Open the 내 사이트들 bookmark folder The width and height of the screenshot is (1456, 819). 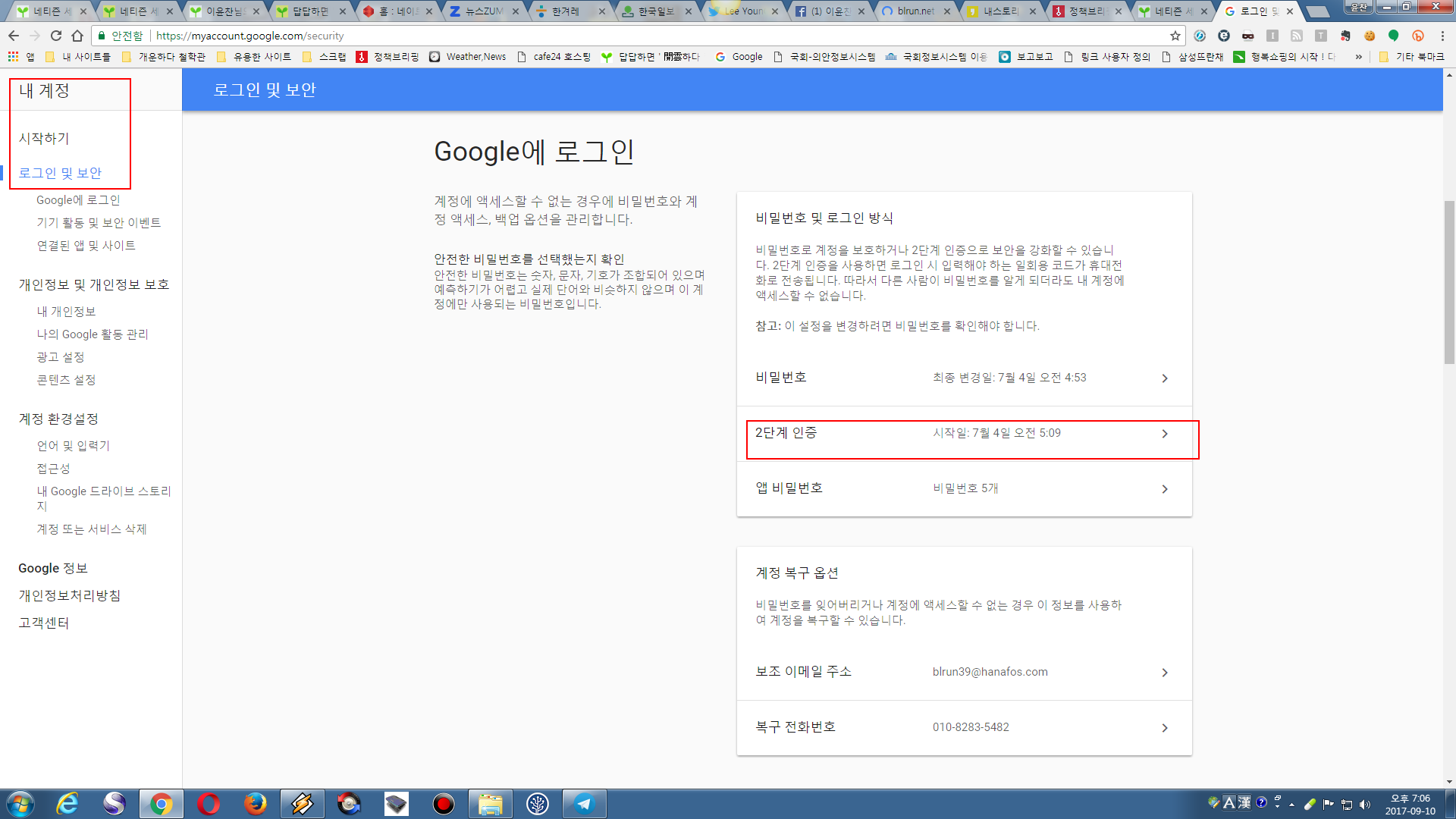point(77,57)
